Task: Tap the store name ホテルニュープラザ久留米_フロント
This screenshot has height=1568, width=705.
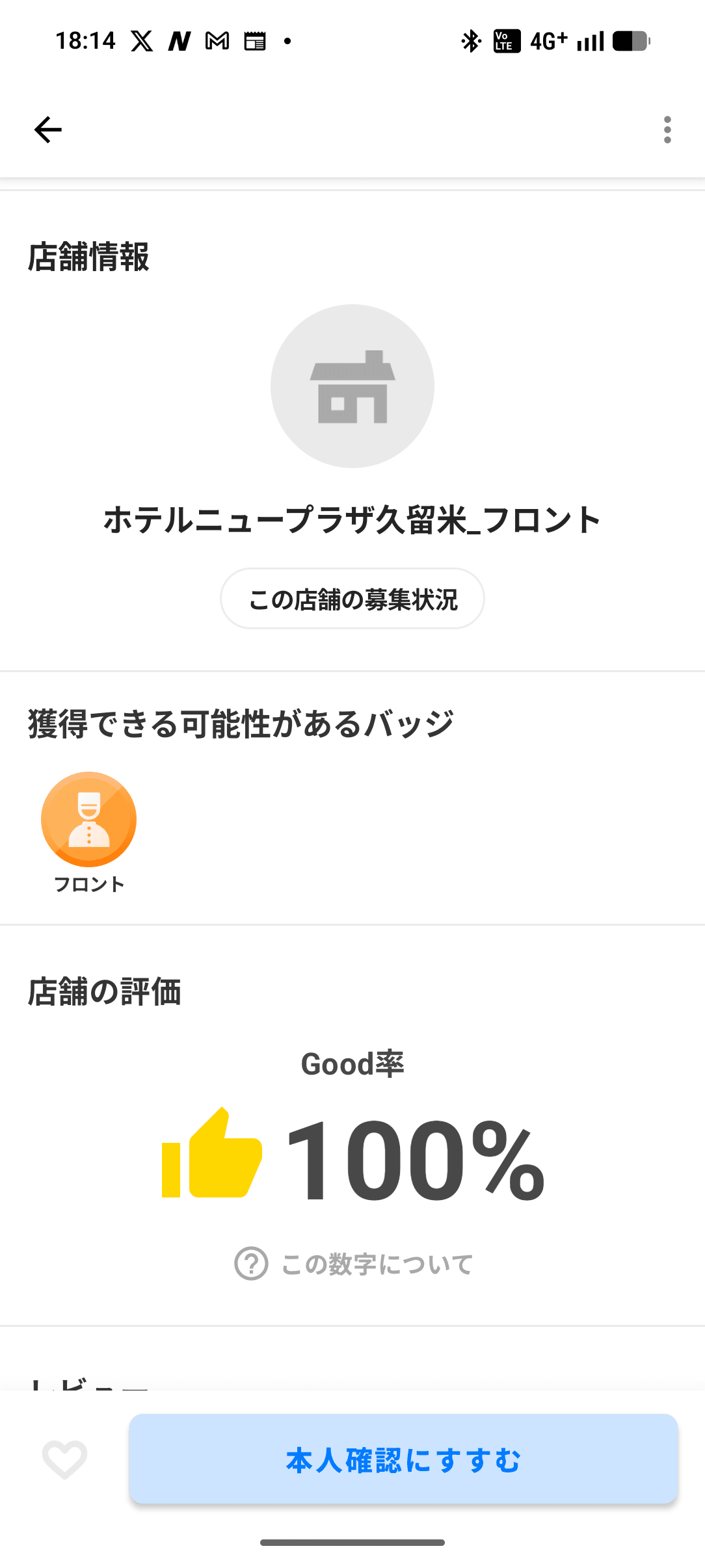Action: click(352, 521)
